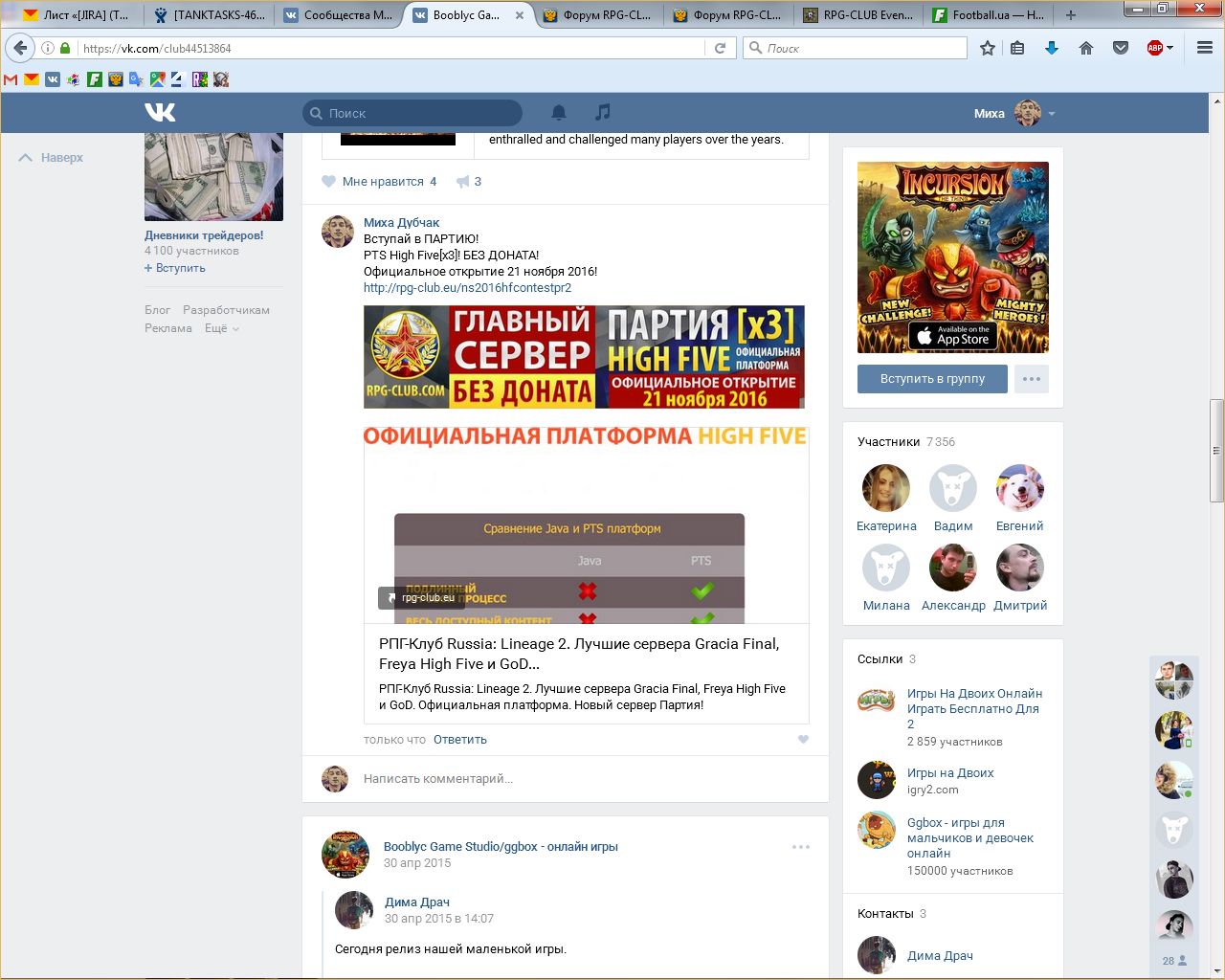Open the Gmail bookmark in bookmarks bar
The height and width of the screenshot is (980, 1225).
11,79
